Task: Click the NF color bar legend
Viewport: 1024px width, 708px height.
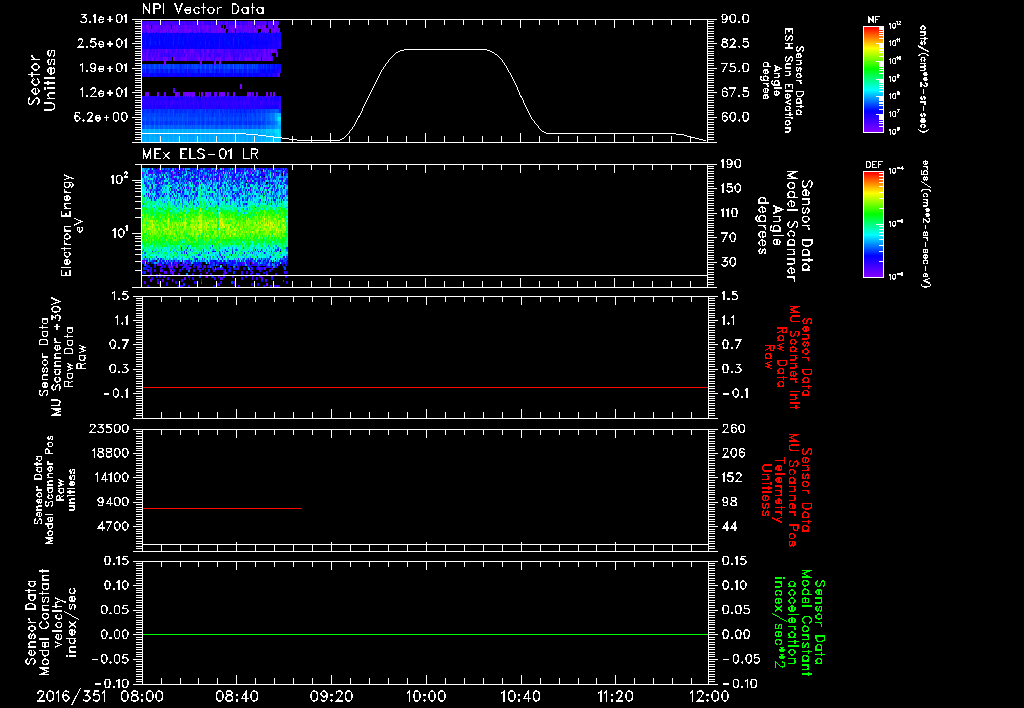Action: tap(873, 78)
